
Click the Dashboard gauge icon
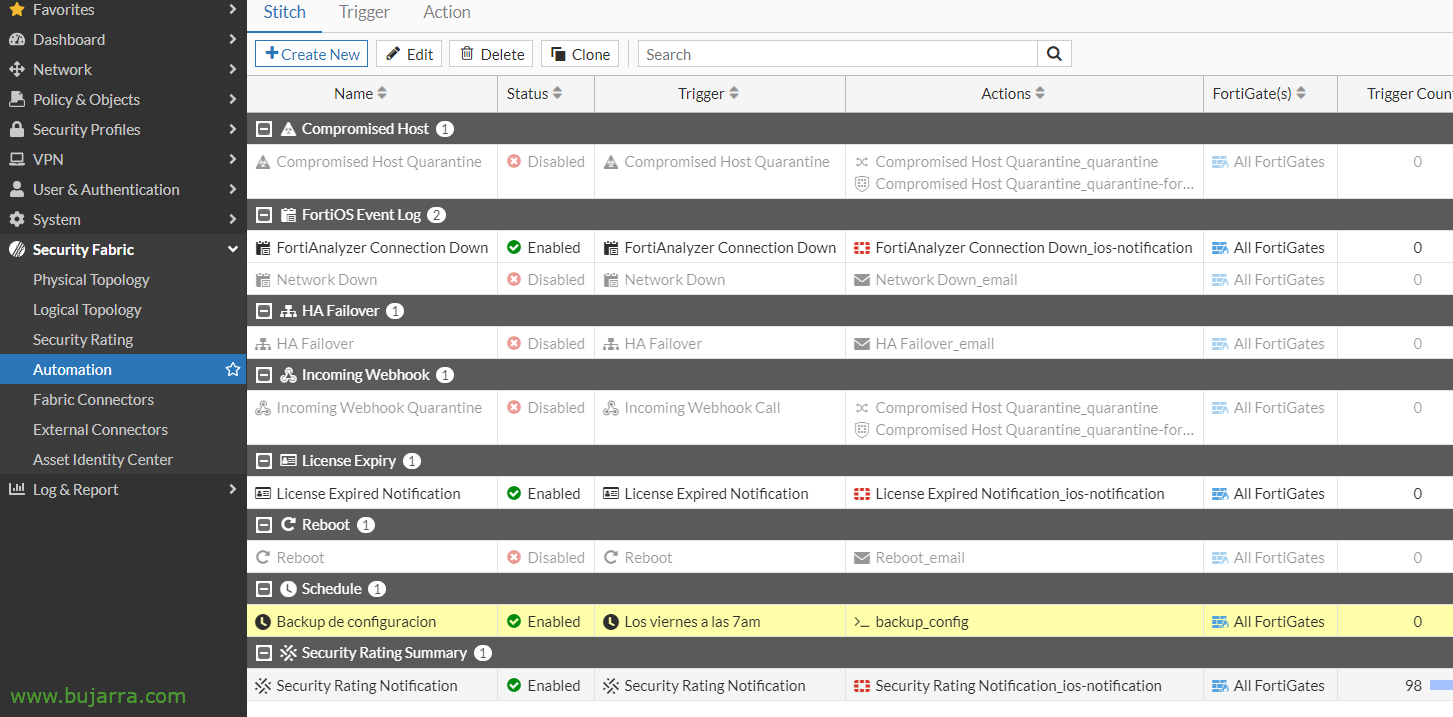click(x=16, y=39)
